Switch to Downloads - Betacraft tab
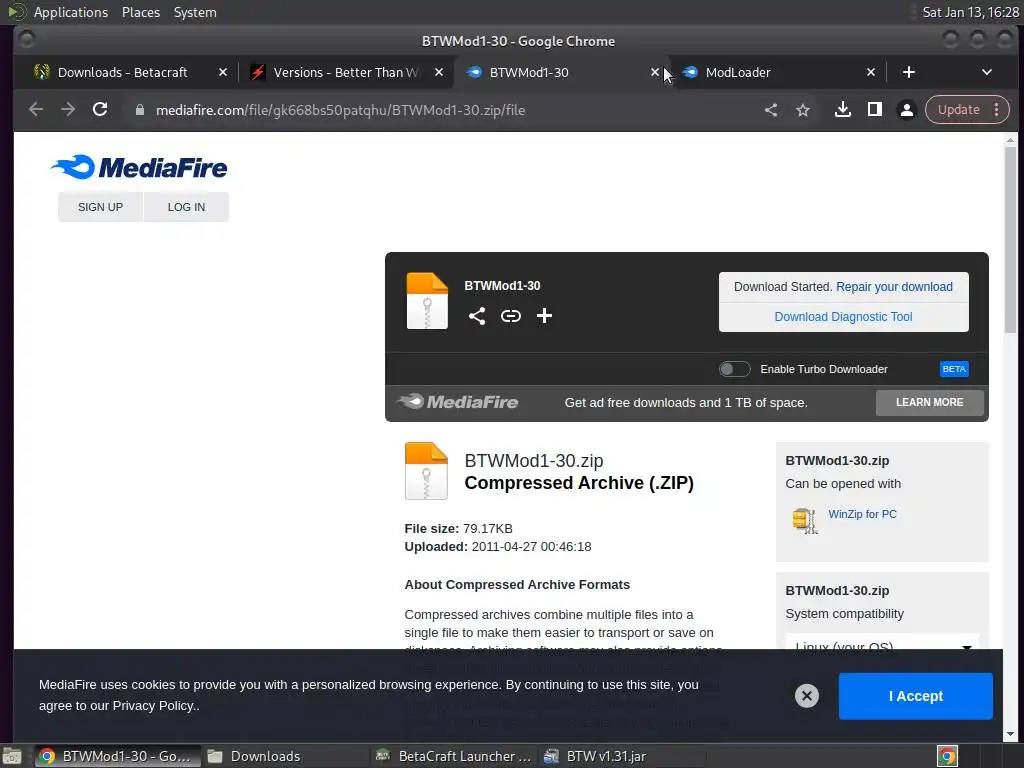 [x=122, y=72]
